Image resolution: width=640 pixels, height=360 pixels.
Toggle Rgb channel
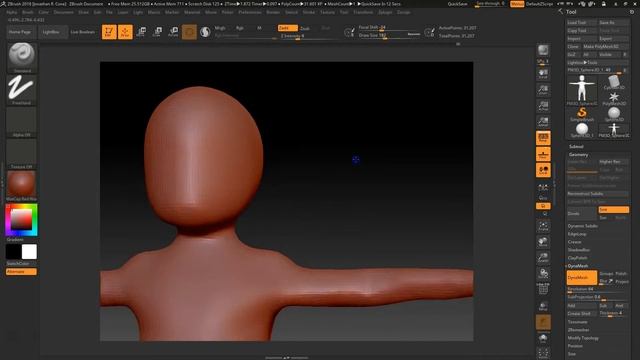(240, 28)
